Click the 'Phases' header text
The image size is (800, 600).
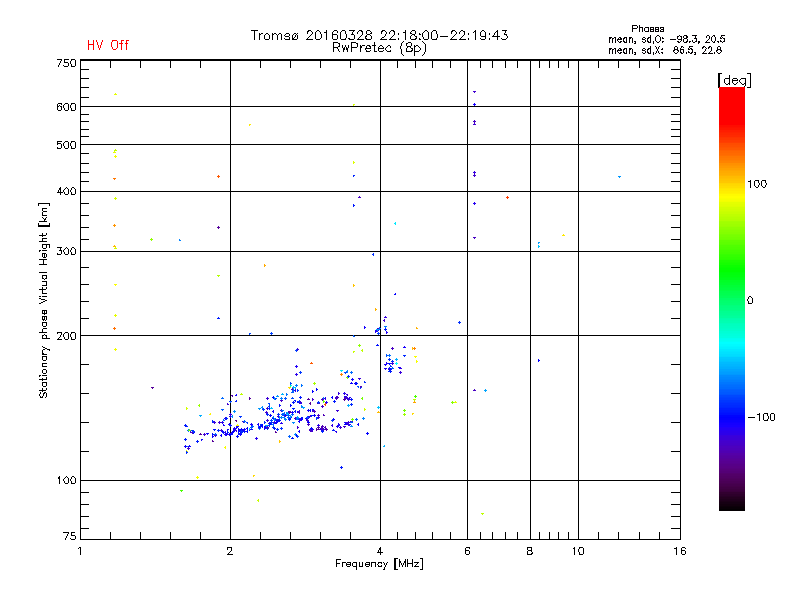647,29
